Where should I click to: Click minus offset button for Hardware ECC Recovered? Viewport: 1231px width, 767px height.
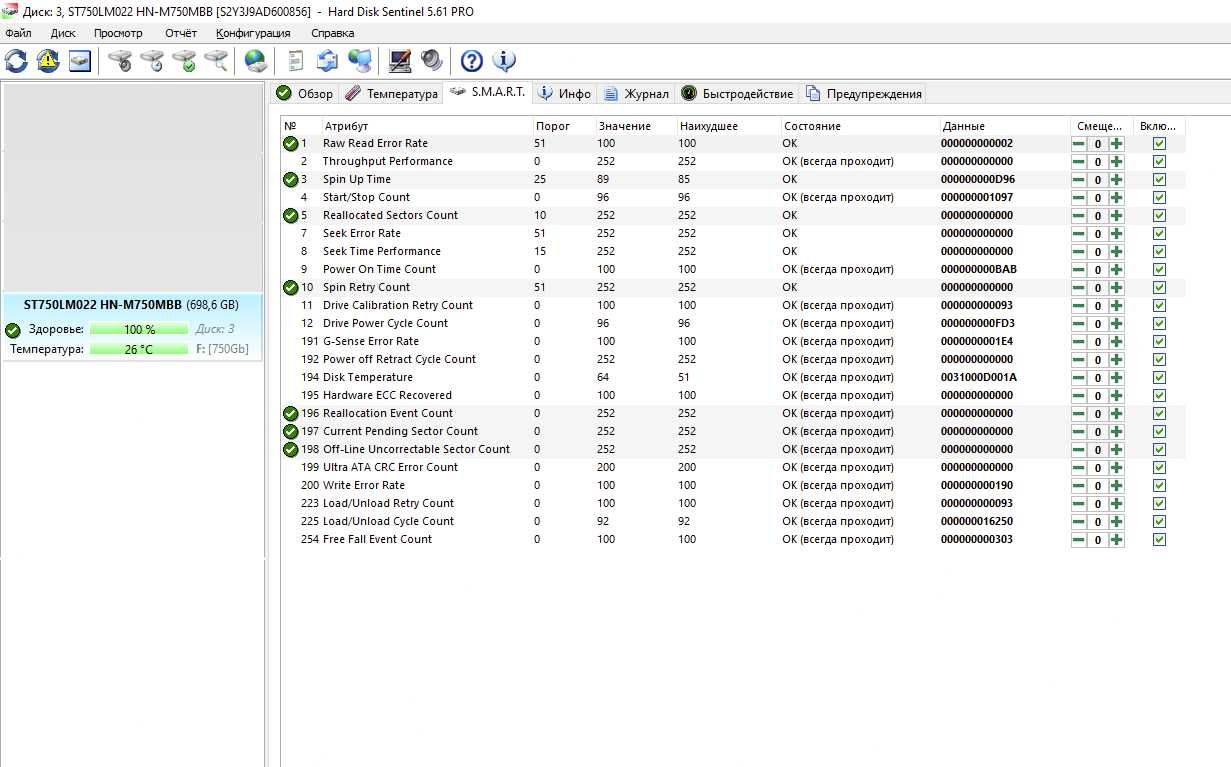[x=1079, y=396]
